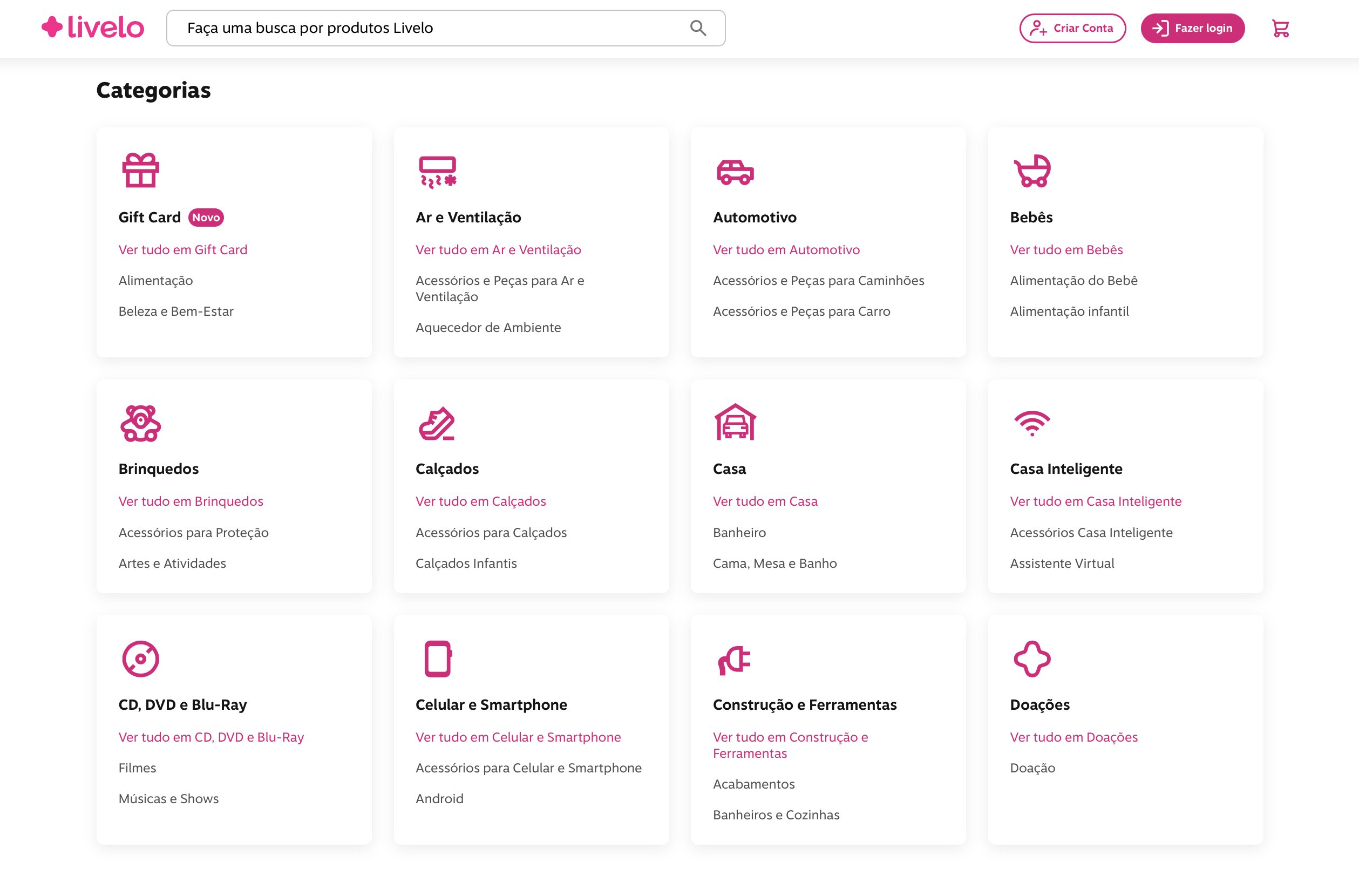This screenshot has width=1359, height=896.
Task: Click the Brinquedos teddy bear icon
Action: (x=140, y=423)
